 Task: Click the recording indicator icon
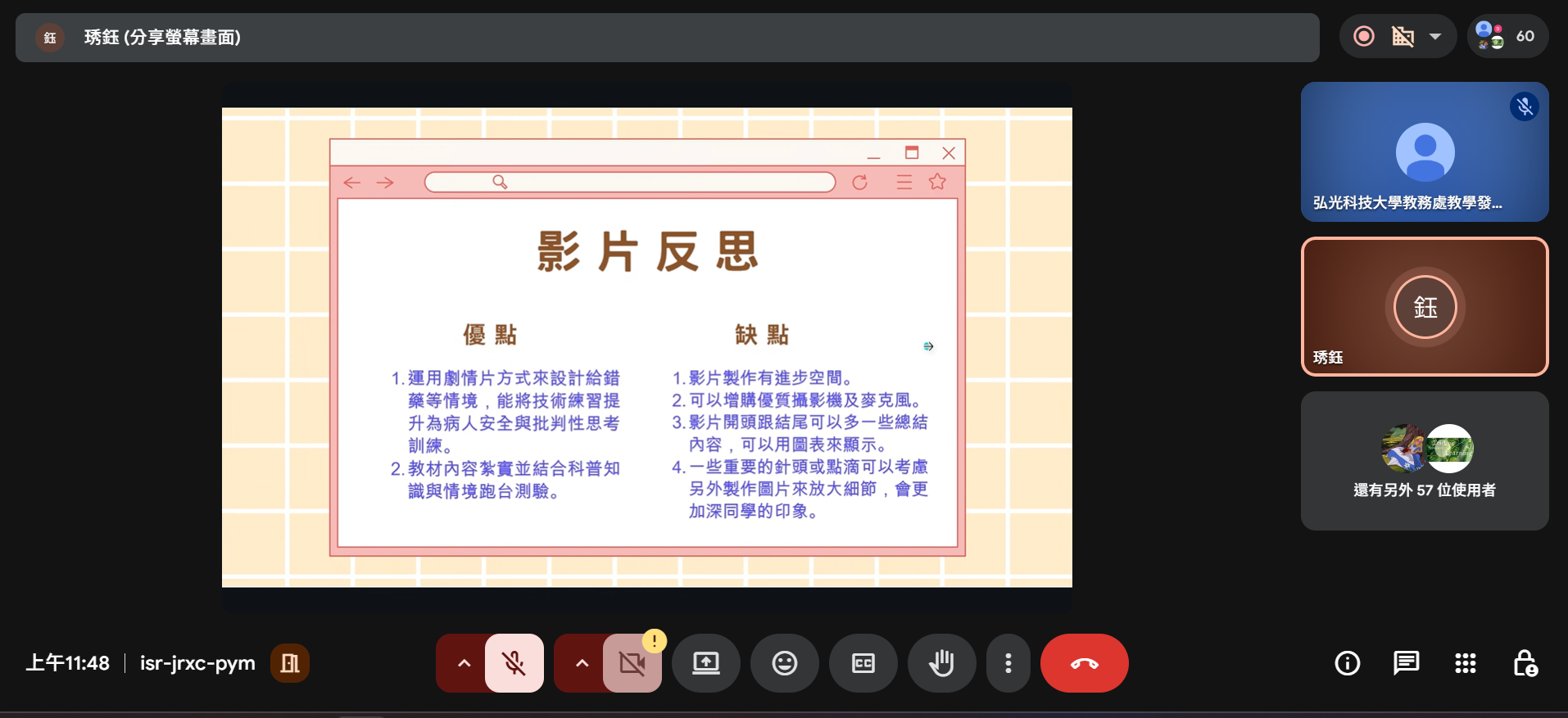point(1364,37)
